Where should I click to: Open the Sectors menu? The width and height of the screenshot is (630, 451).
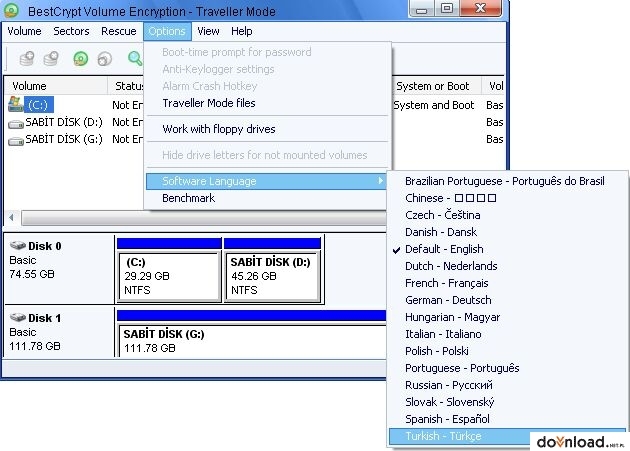pyautogui.click(x=71, y=31)
